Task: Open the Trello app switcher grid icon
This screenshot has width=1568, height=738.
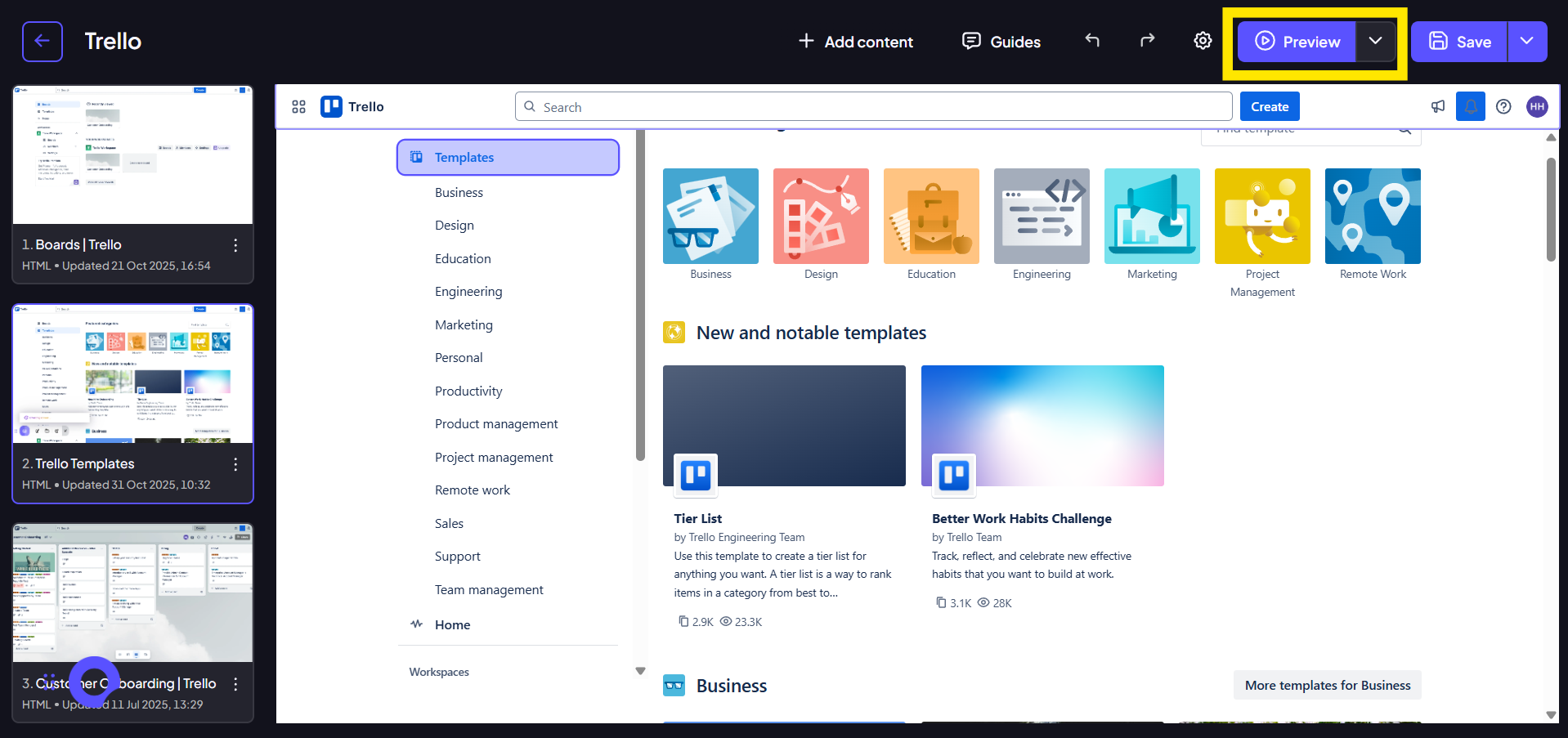Action: [x=298, y=107]
